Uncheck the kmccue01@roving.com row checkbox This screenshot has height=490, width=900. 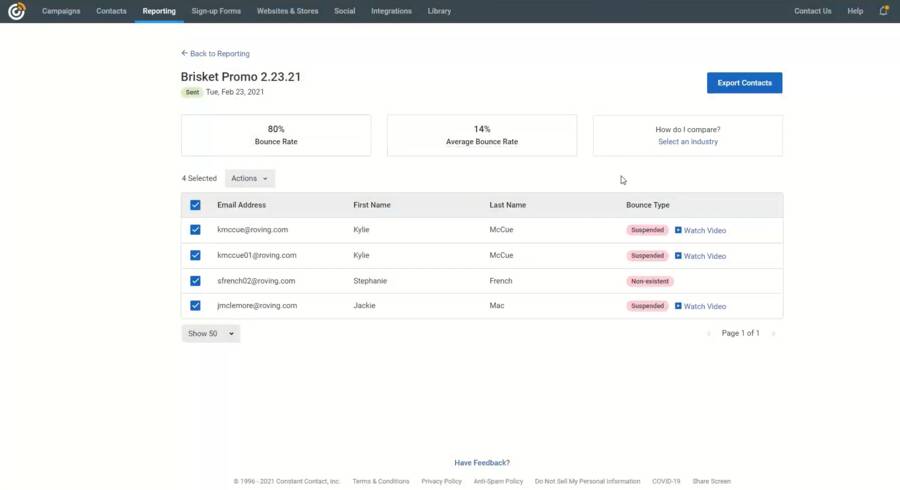tap(195, 255)
